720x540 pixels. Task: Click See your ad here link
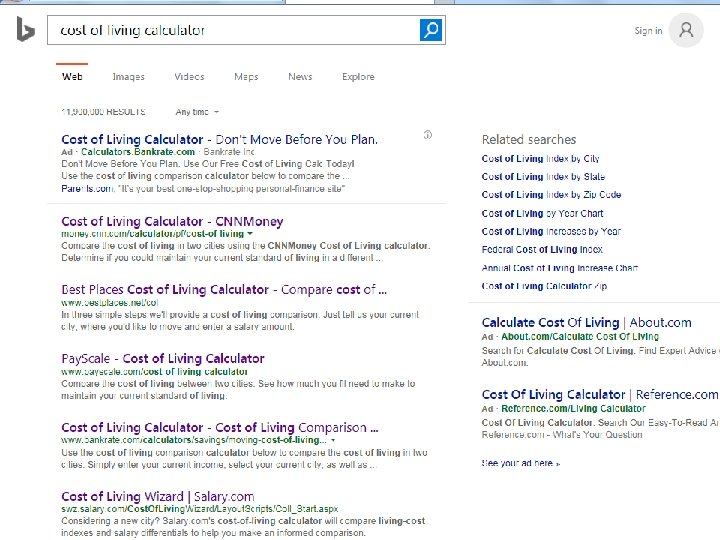coord(521,463)
